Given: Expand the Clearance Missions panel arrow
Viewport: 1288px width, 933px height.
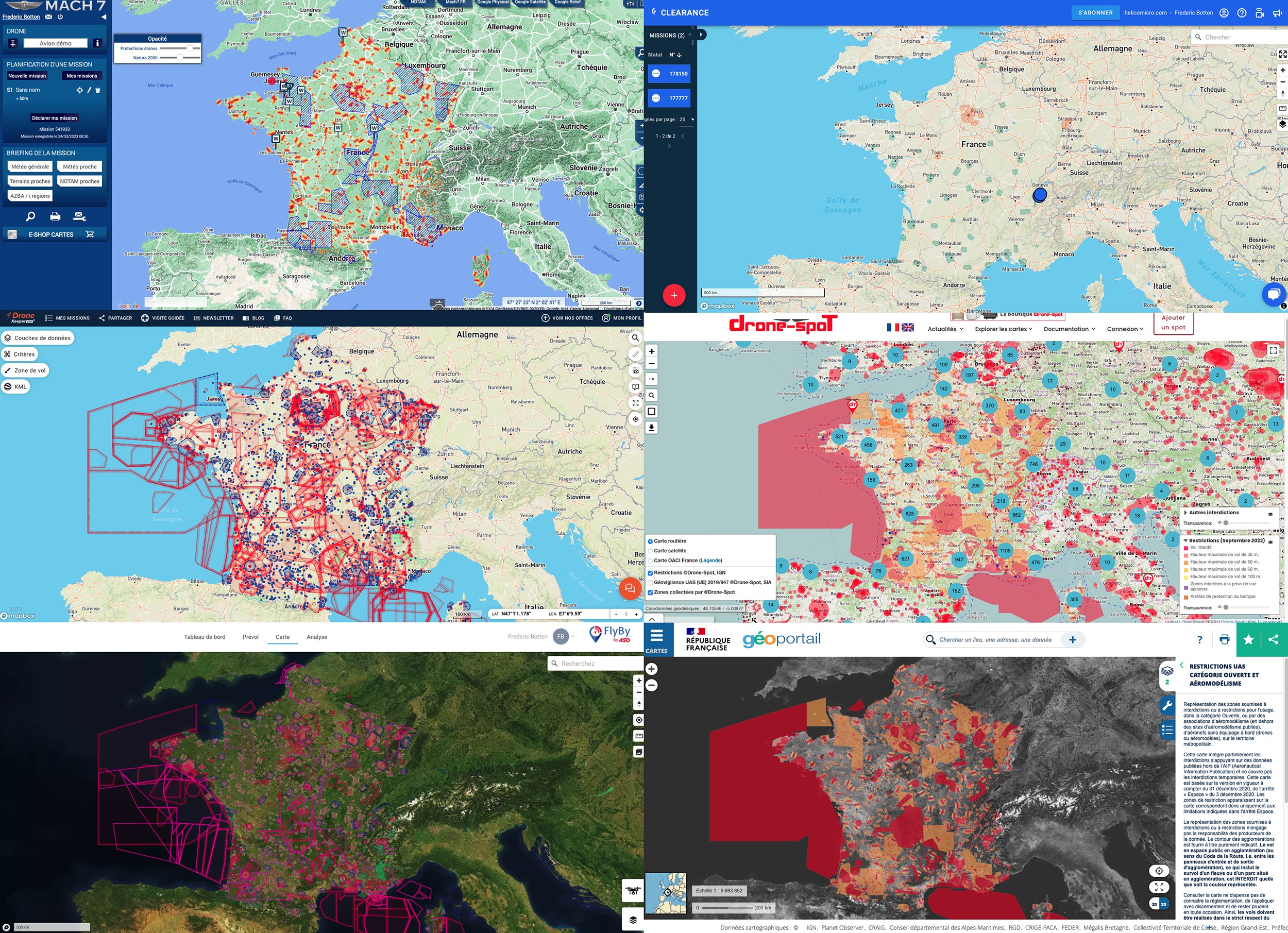Looking at the screenshot, I should pos(701,35).
